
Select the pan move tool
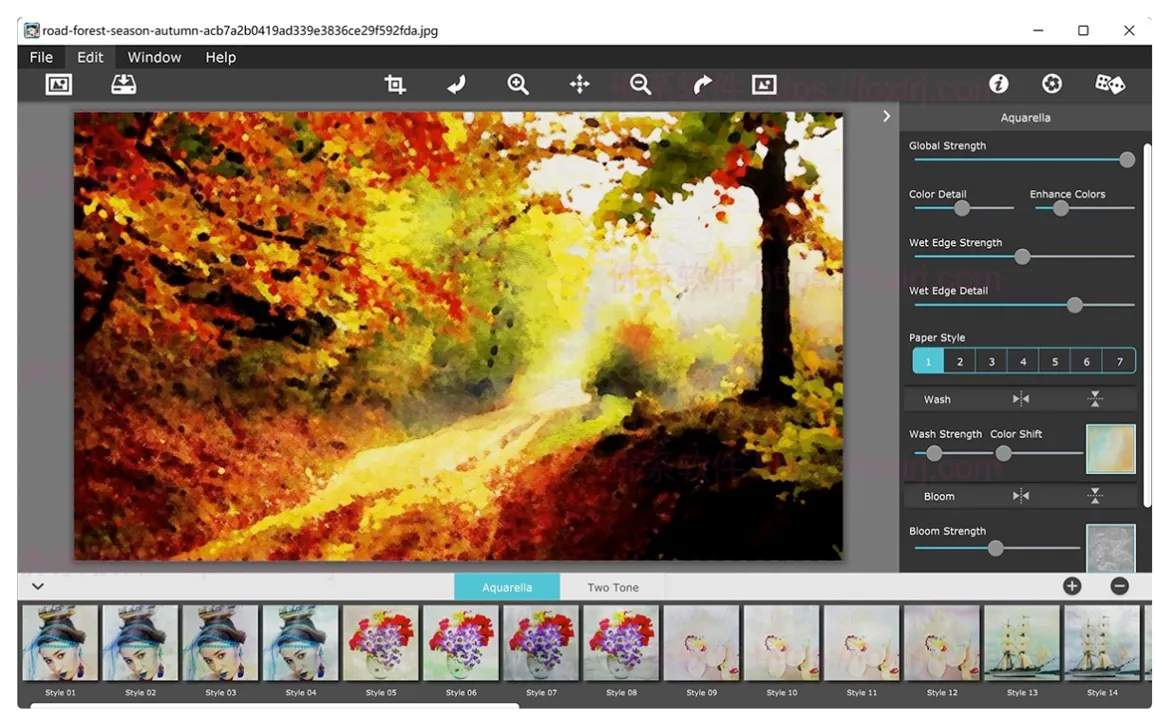[580, 85]
